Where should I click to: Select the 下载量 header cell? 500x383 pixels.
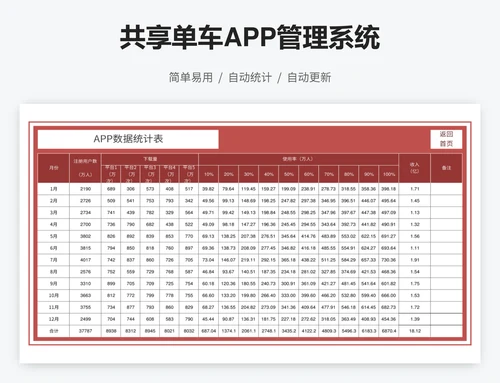pos(150,159)
